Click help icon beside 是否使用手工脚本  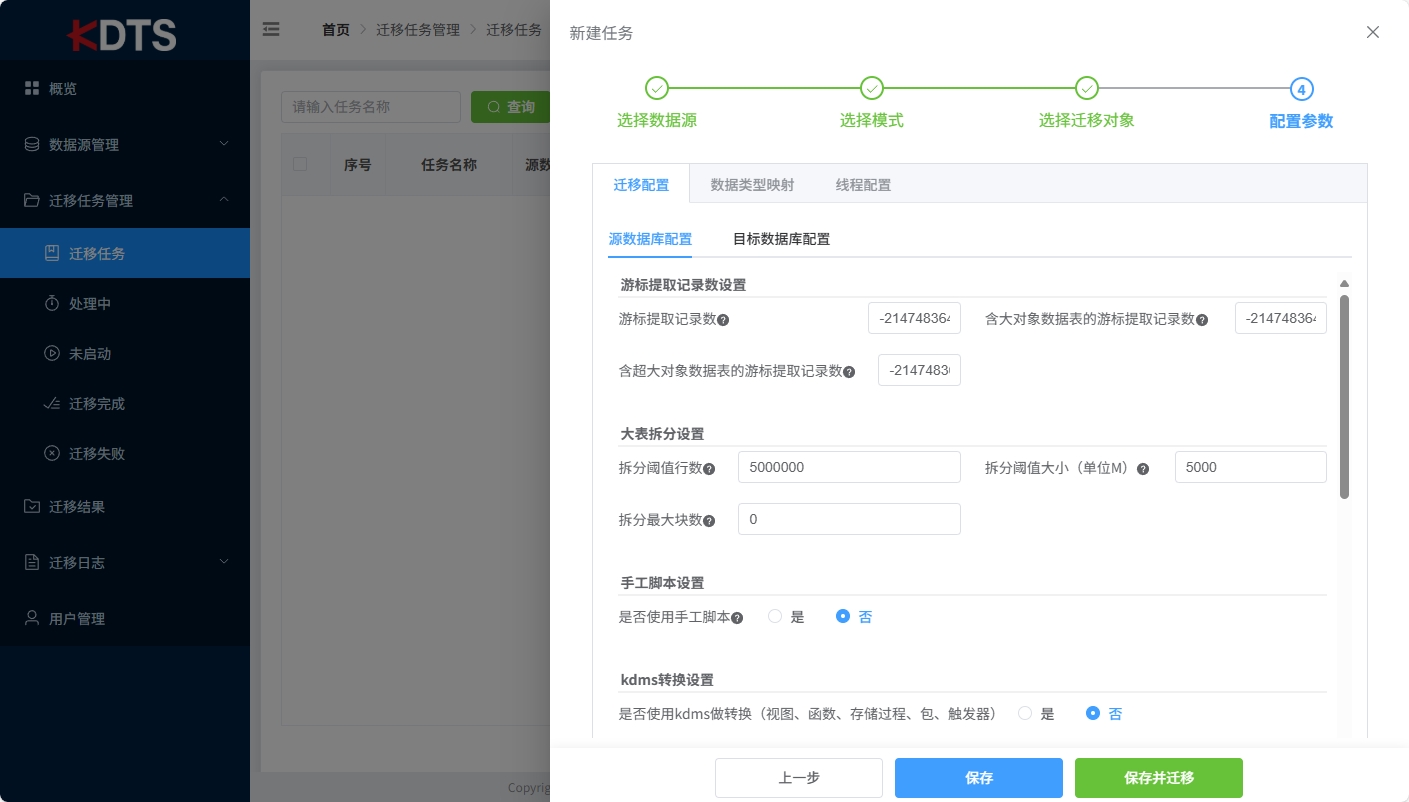tap(737, 618)
